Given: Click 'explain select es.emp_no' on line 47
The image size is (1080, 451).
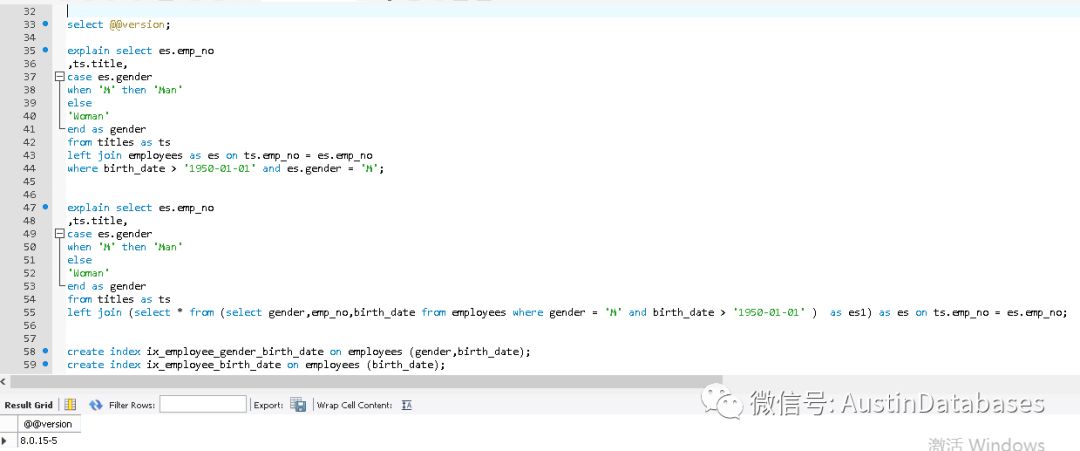Looking at the screenshot, I should coord(141,207).
